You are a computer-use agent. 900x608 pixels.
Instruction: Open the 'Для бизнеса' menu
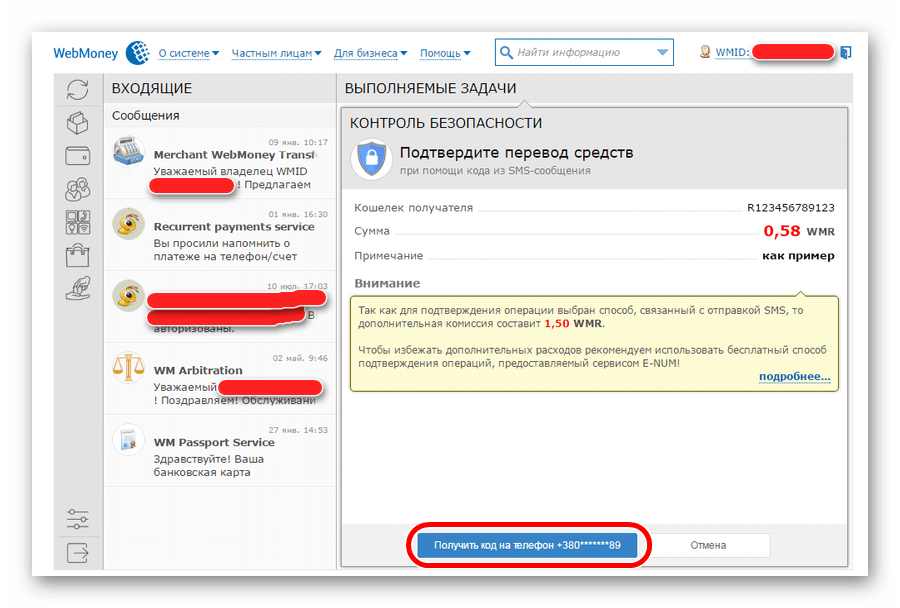click(x=370, y=53)
